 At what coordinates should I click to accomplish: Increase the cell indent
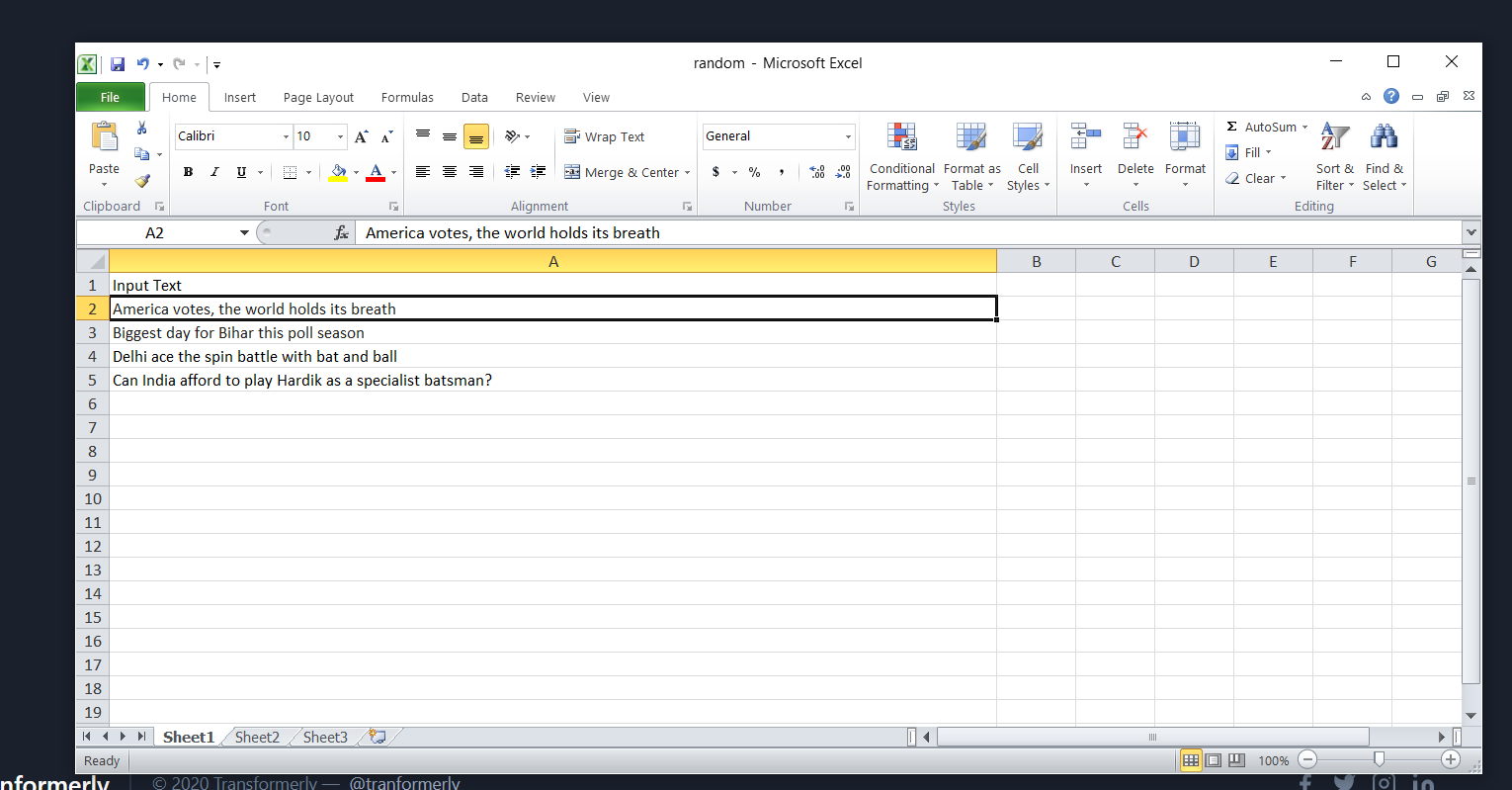539,172
